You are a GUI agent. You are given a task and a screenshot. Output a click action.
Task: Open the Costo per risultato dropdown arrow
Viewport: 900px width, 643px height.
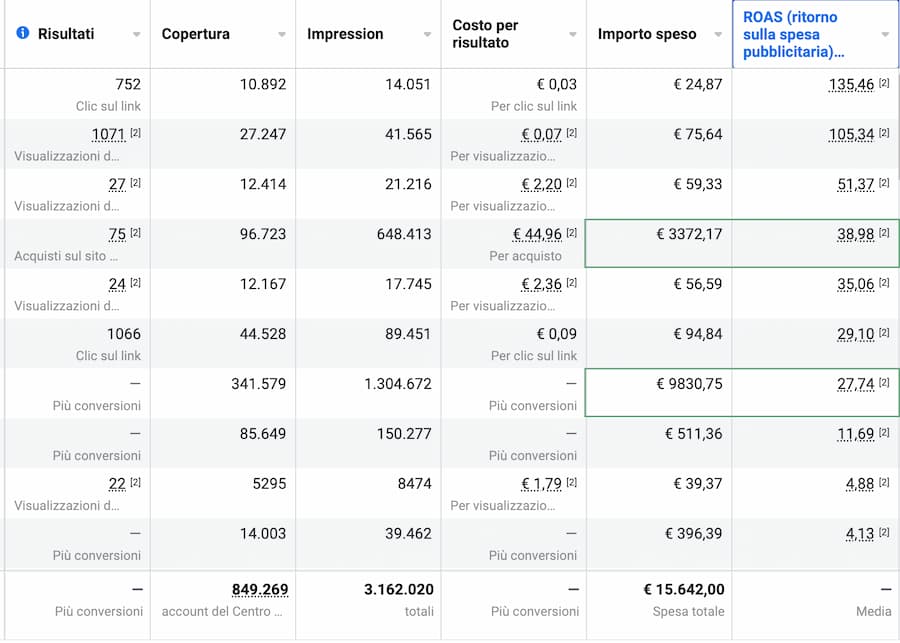[x=573, y=34]
